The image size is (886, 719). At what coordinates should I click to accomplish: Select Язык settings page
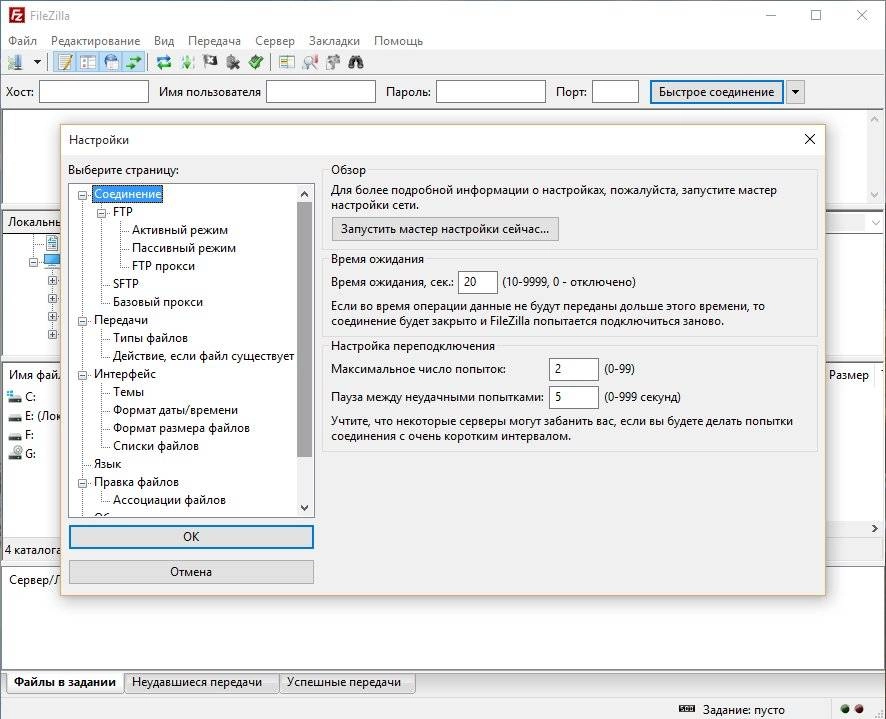click(107, 464)
